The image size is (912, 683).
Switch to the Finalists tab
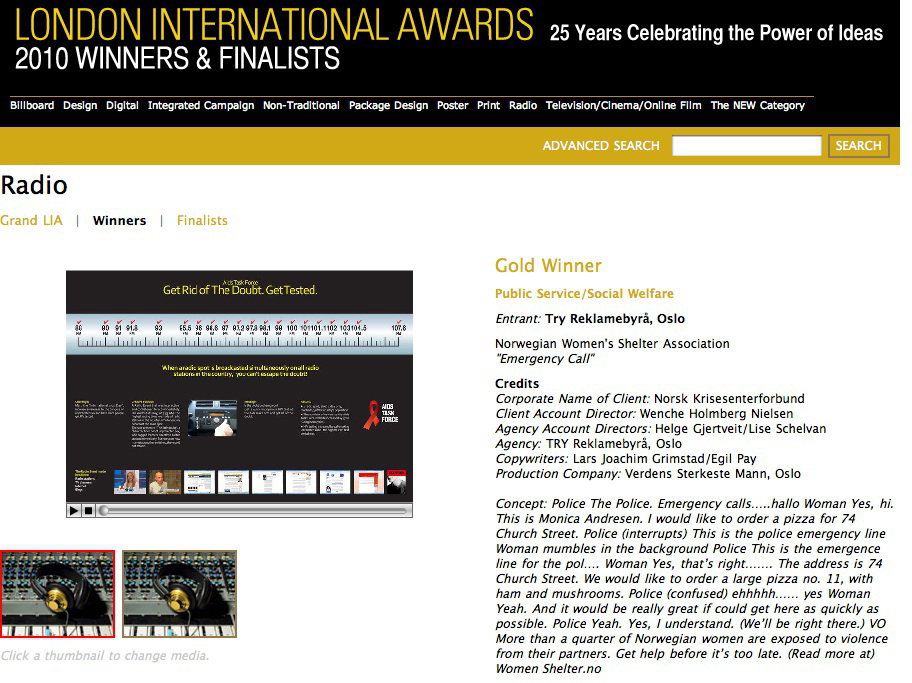coord(202,220)
